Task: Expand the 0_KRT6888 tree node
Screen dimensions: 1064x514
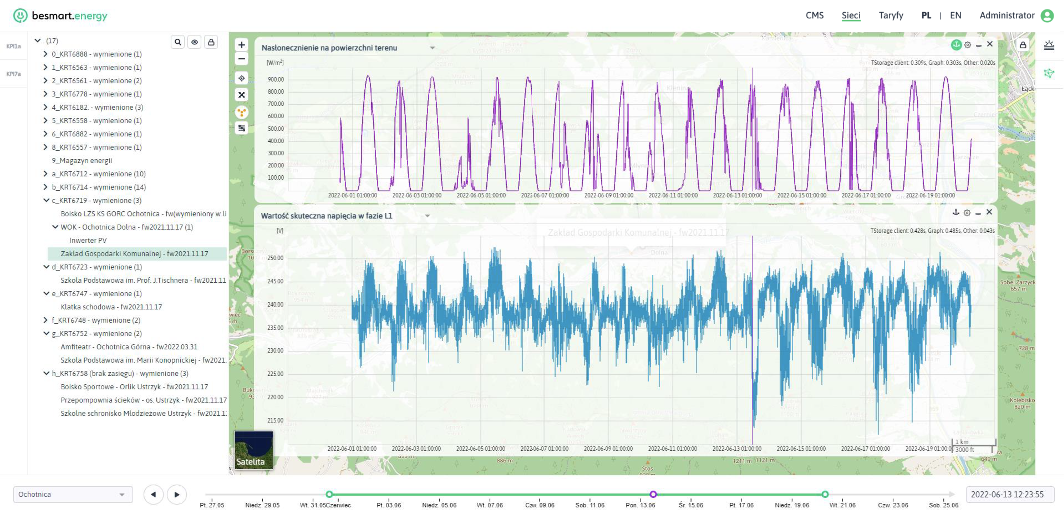Action: (x=45, y=54)
